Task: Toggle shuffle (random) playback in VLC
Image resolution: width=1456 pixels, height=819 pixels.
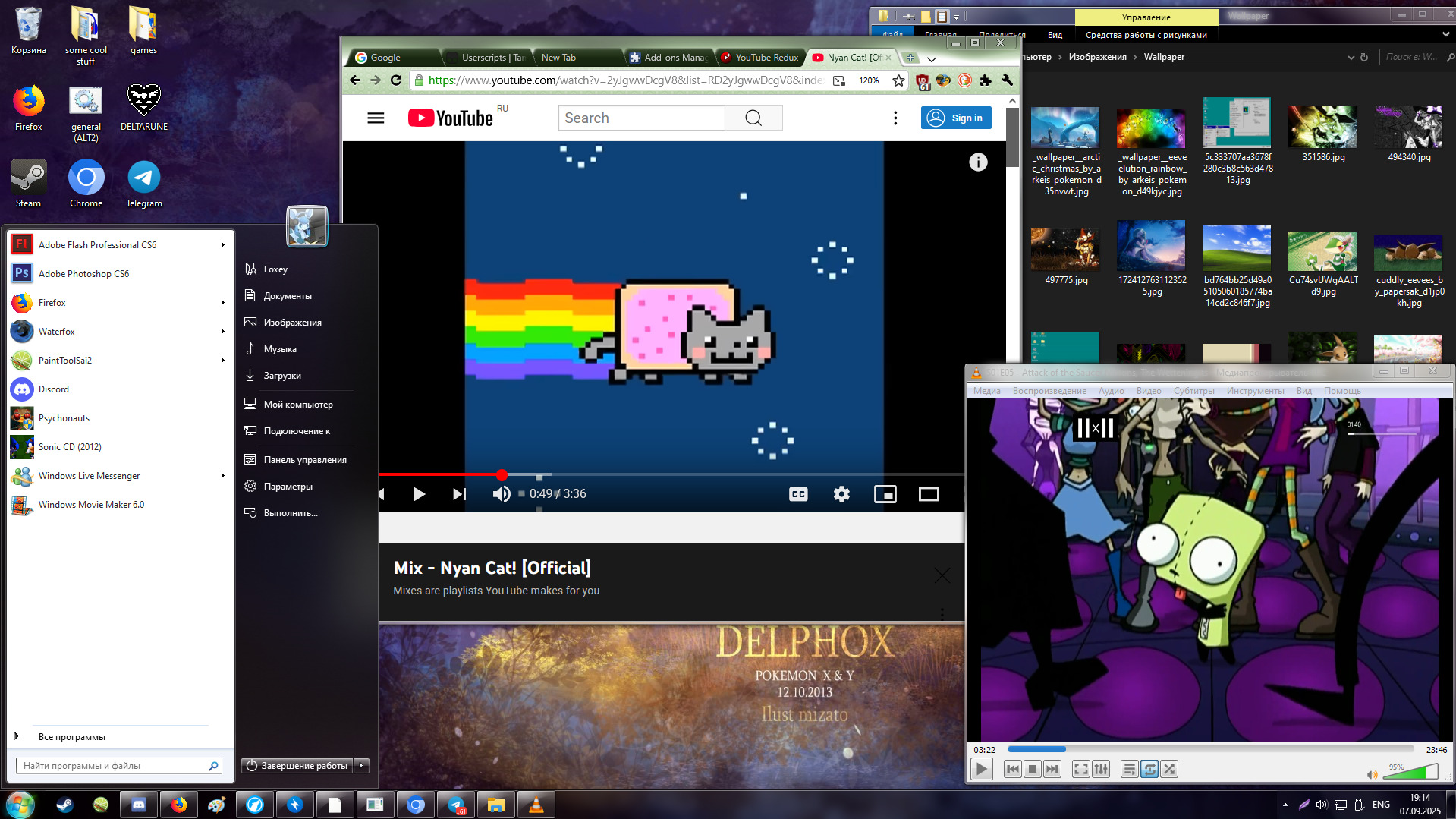Action: [x=1169, y=770]
